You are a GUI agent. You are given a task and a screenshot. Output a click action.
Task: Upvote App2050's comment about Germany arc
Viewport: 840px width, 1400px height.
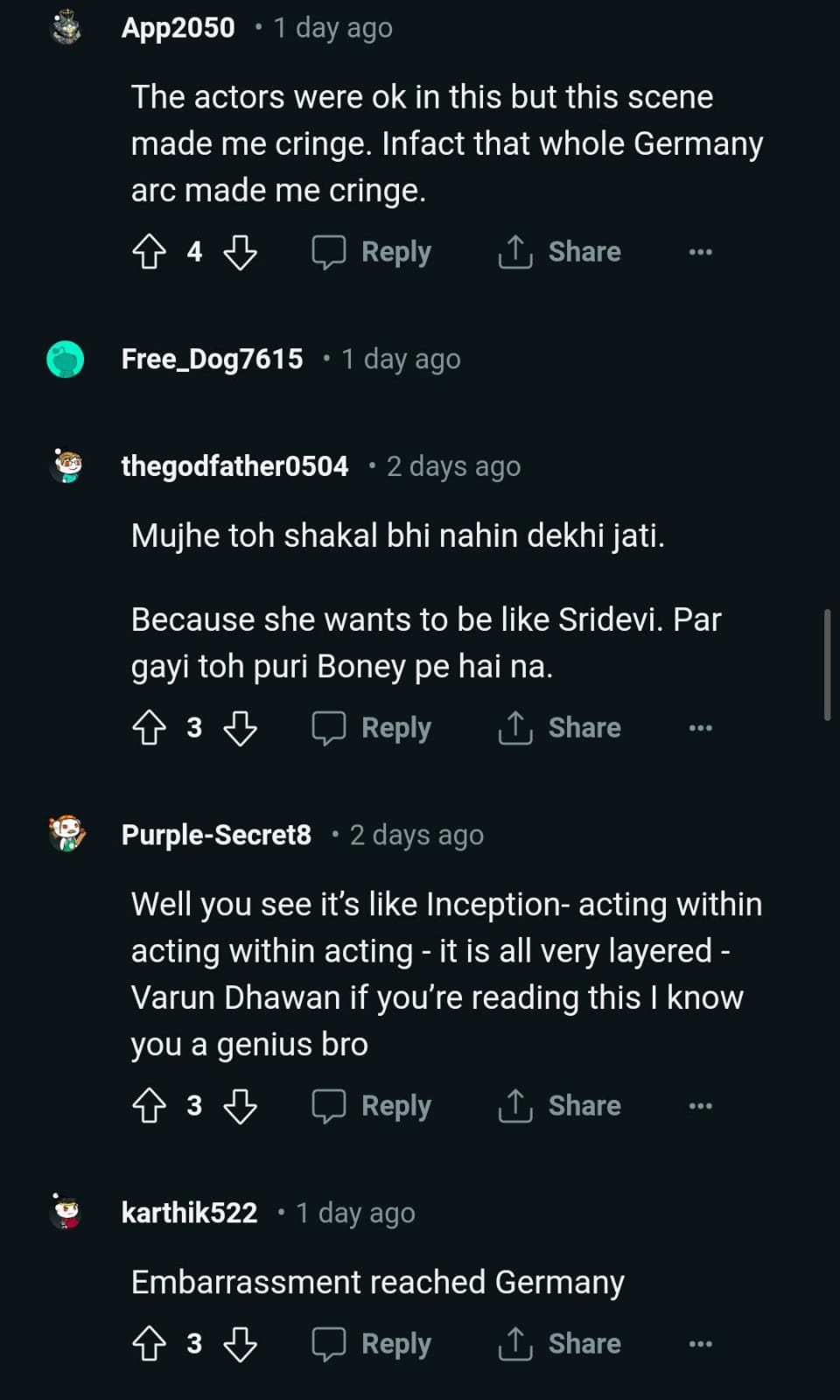(149, 253)
